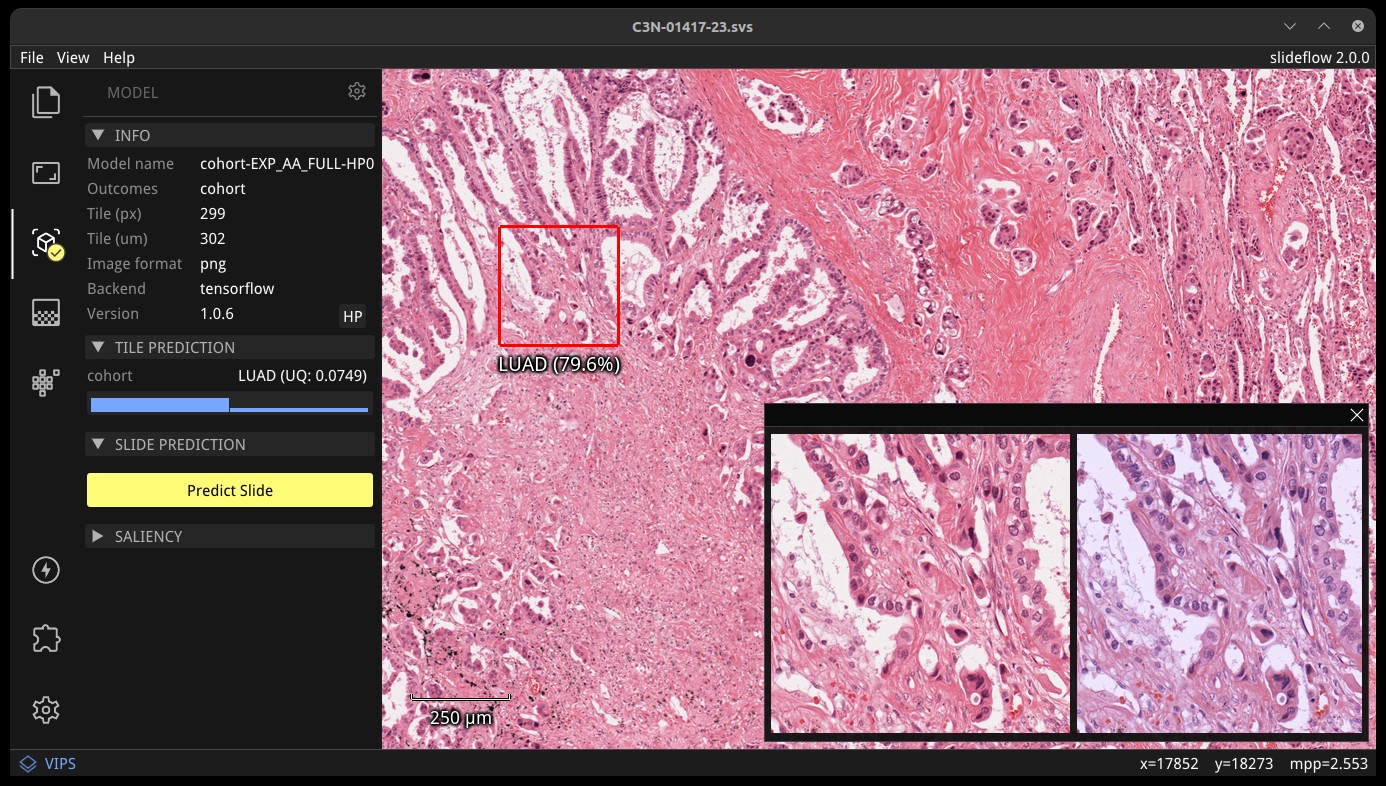Screen dimensions: 1386x786
Task: Click the mpp=2.553 status readout
Action: [1329, 764]
